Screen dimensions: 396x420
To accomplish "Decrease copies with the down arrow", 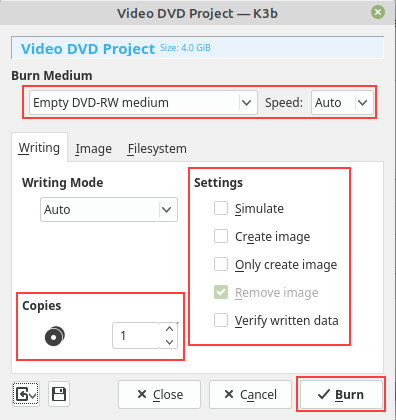I will pyautogui.click(x=169, y=342).
